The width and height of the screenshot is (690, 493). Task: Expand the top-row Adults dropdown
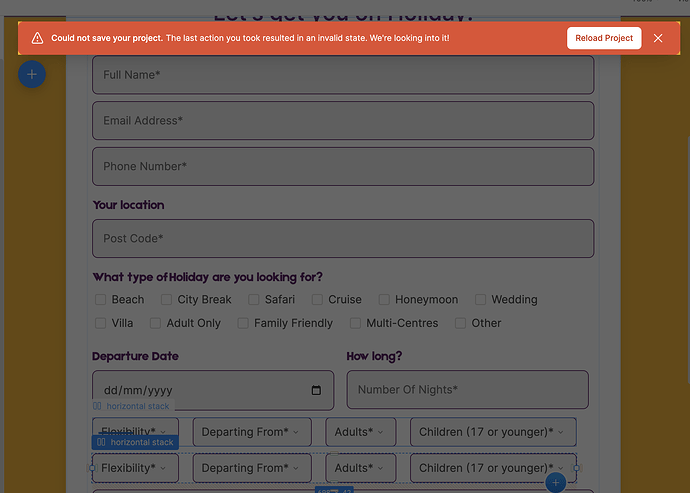(x=360, y=432)
